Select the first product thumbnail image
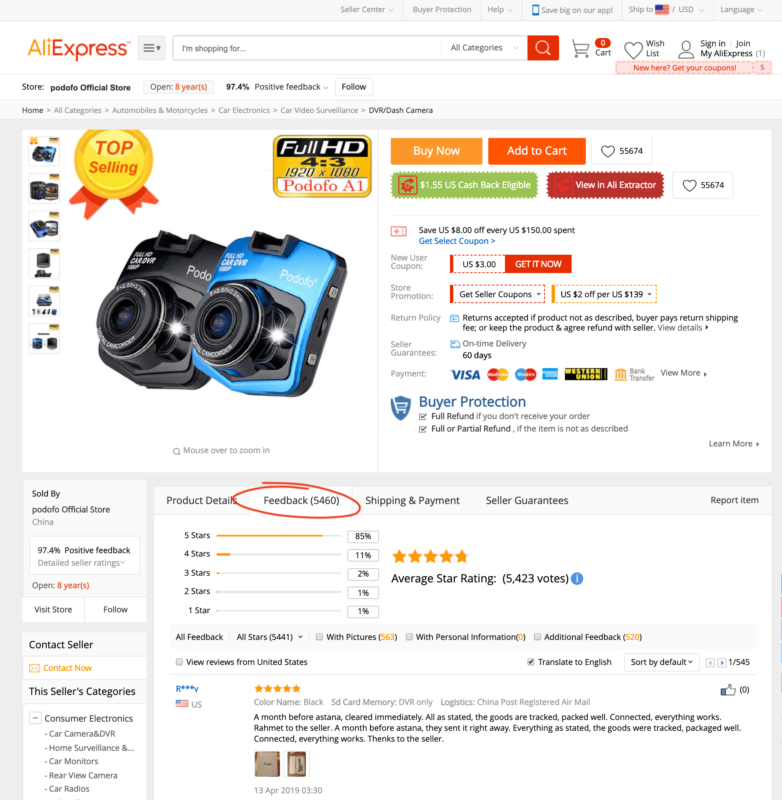Image resolution: width=782 pixels, height=800 pixels. pos(44,152)
